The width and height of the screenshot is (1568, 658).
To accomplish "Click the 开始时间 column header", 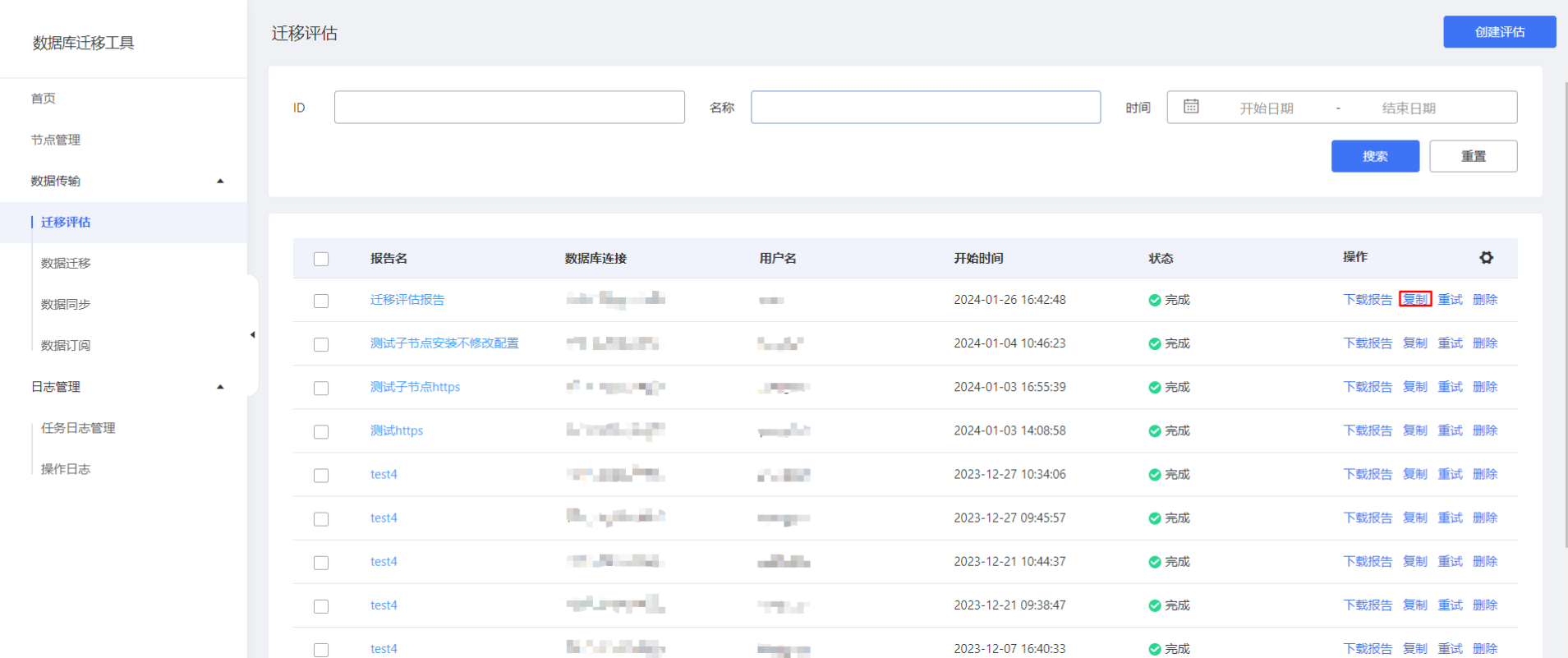I will click(x=978, y=258).
